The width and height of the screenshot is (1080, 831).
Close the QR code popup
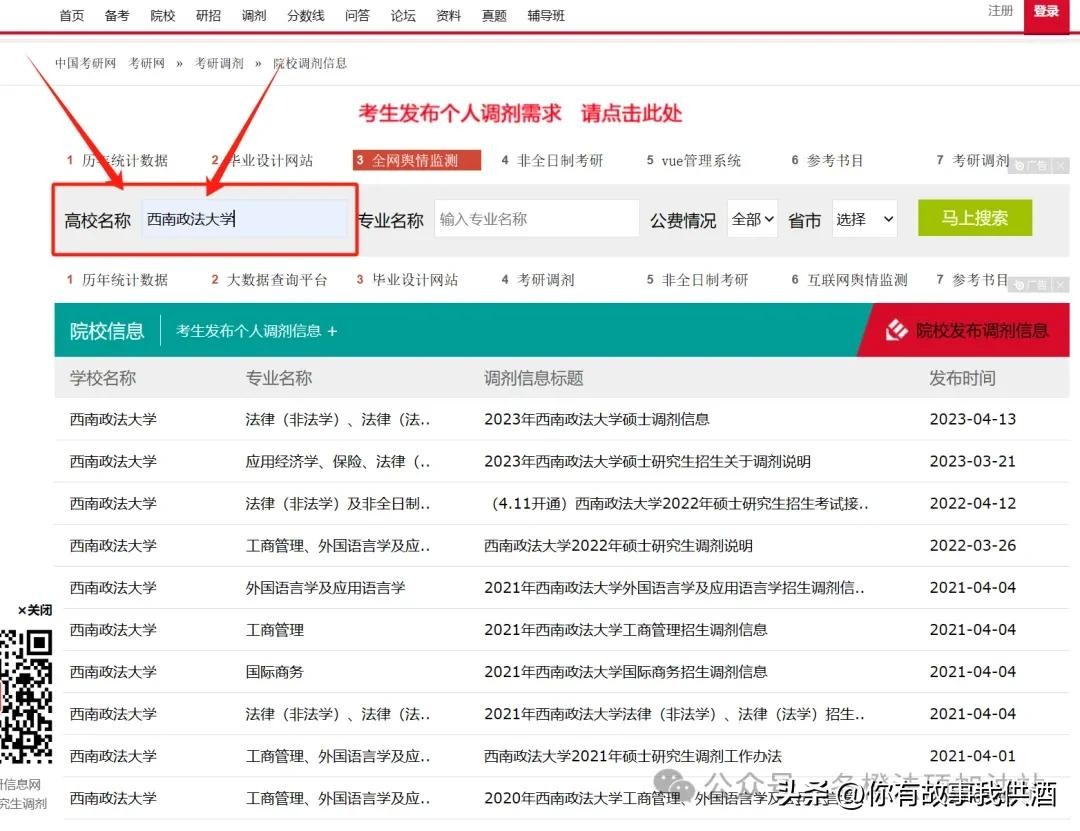tap(34, 610)
